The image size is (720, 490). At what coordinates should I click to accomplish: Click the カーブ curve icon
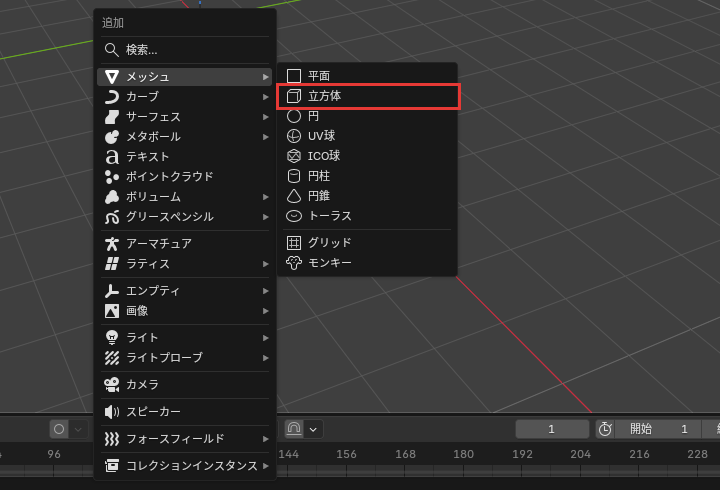pos(112,97)
